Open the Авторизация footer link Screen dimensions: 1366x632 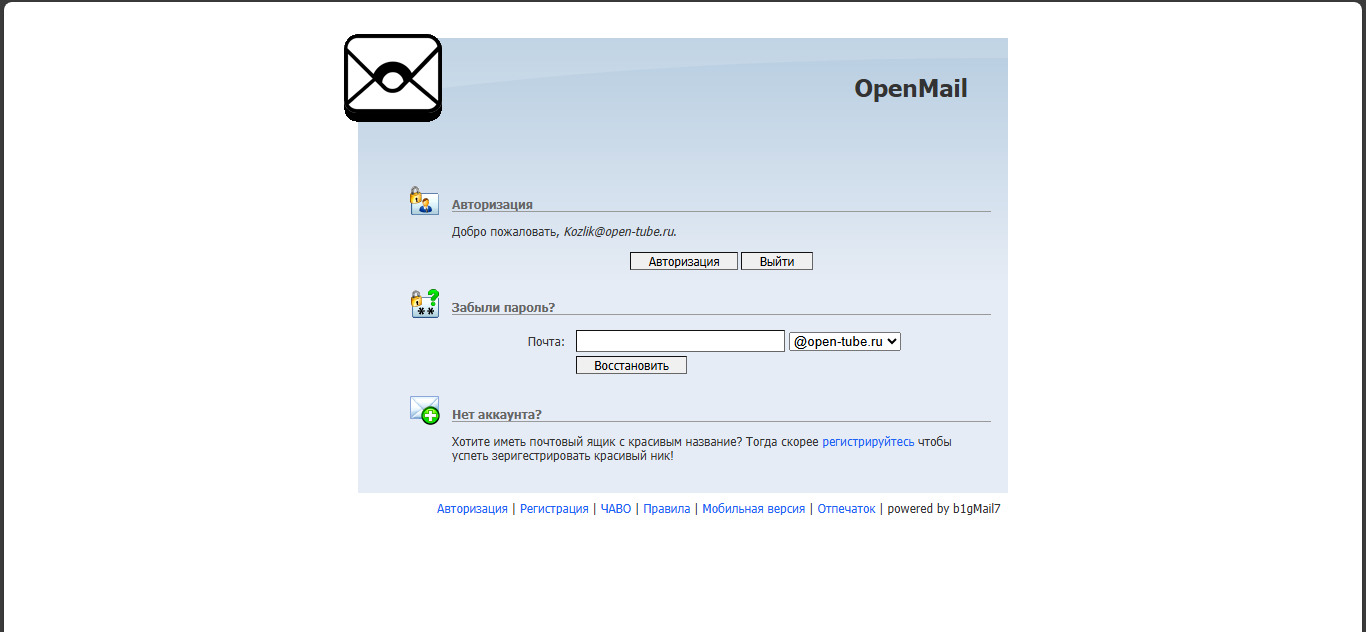[472, 509]
